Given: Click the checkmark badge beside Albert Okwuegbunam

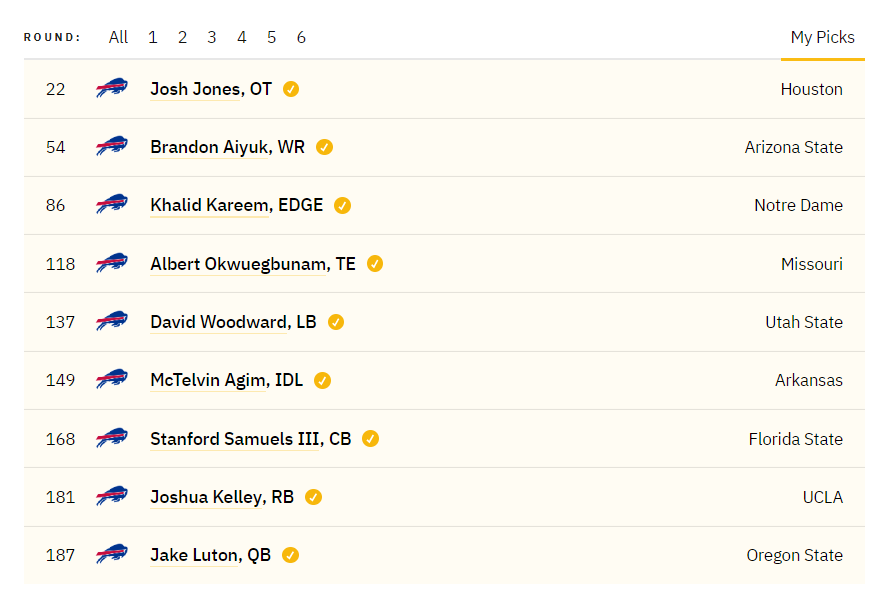Looking at the screenshot, I should 375,264.
